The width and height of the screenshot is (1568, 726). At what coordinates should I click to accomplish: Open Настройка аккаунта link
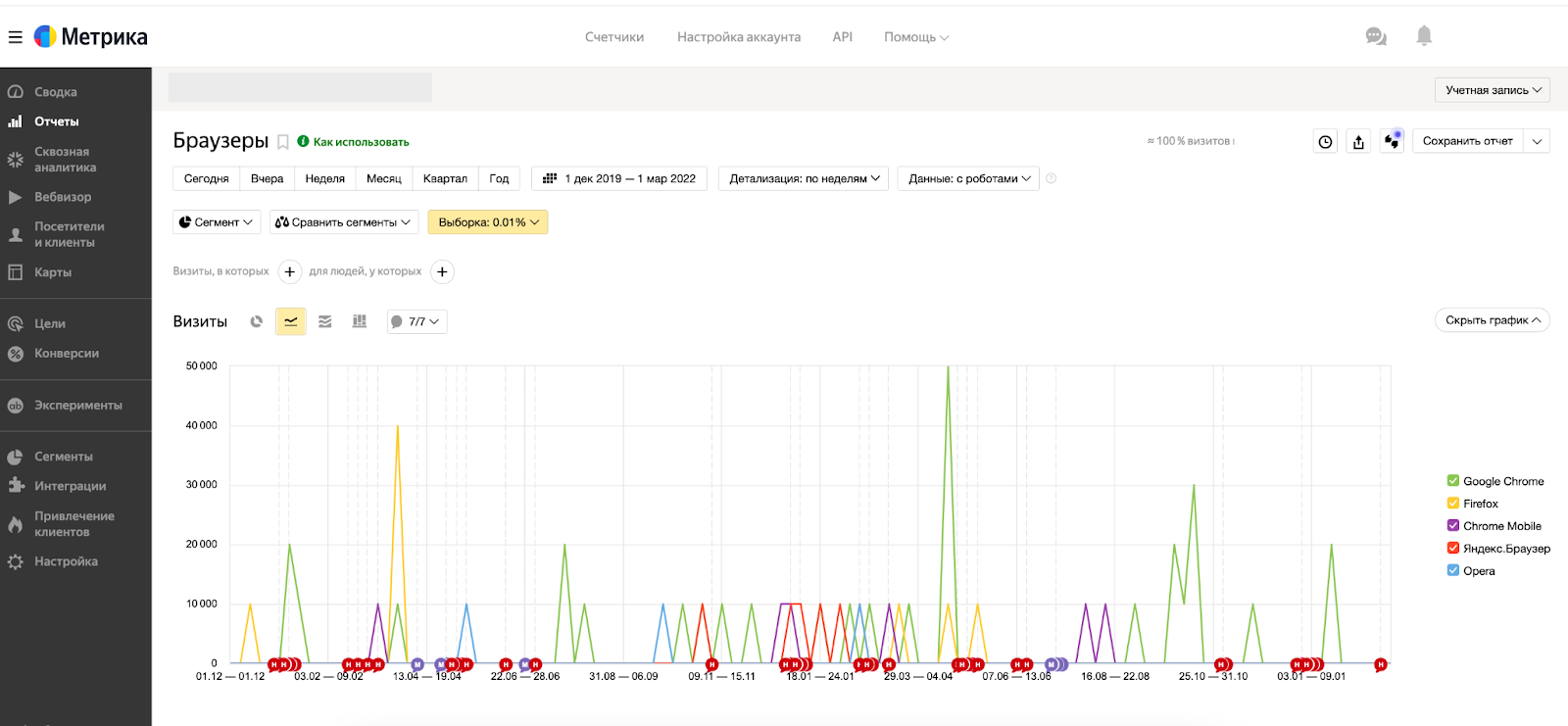tap(739, 37)
